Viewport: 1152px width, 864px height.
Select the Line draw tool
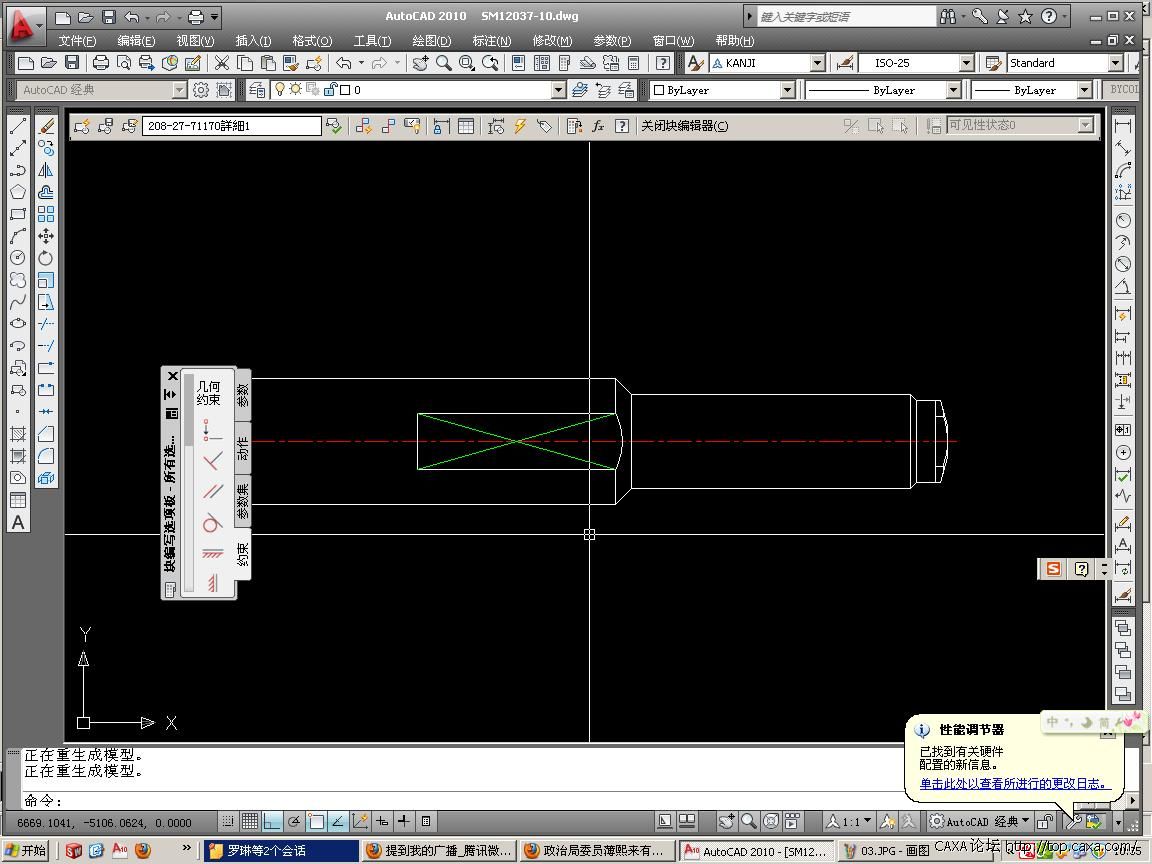click(x=18, y=127)
